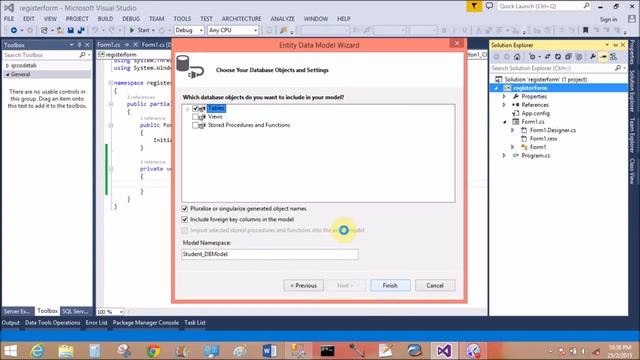
Task: Open the PROJECT menu
Action: 77,19
